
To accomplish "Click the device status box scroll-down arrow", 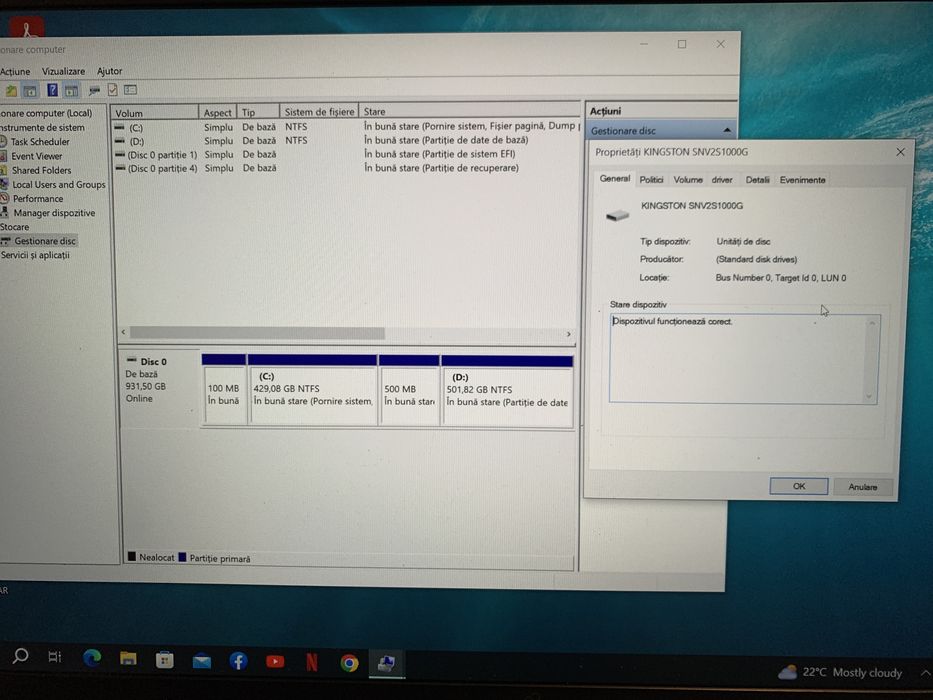I will point(870,396).
